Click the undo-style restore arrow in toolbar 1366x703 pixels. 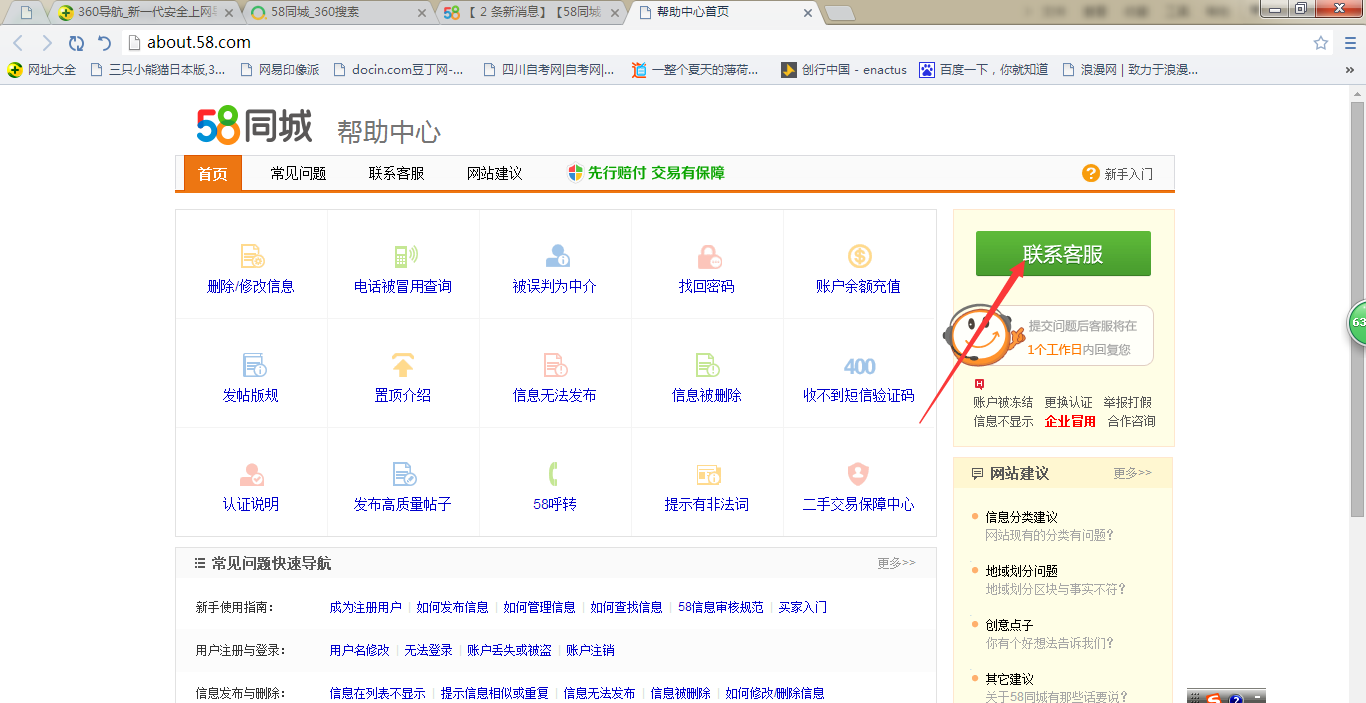104,43
